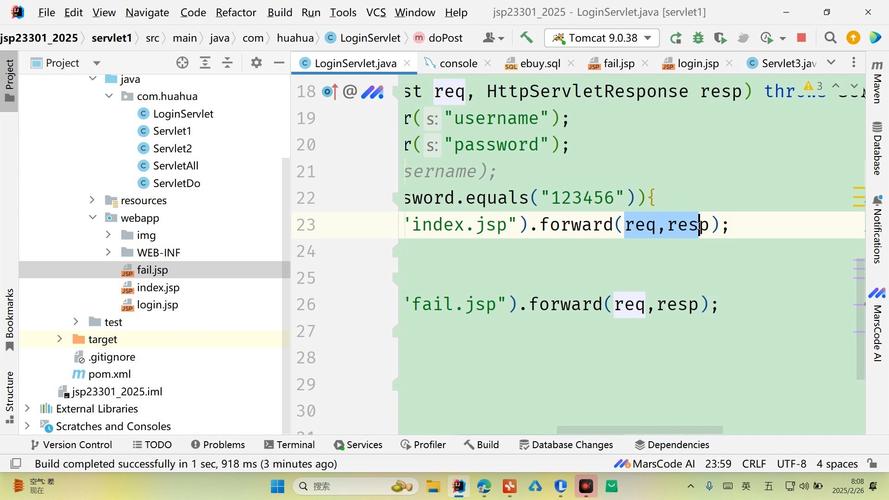Open Project panel gear options
889x500 pixels.
click(x=256, y=63)
